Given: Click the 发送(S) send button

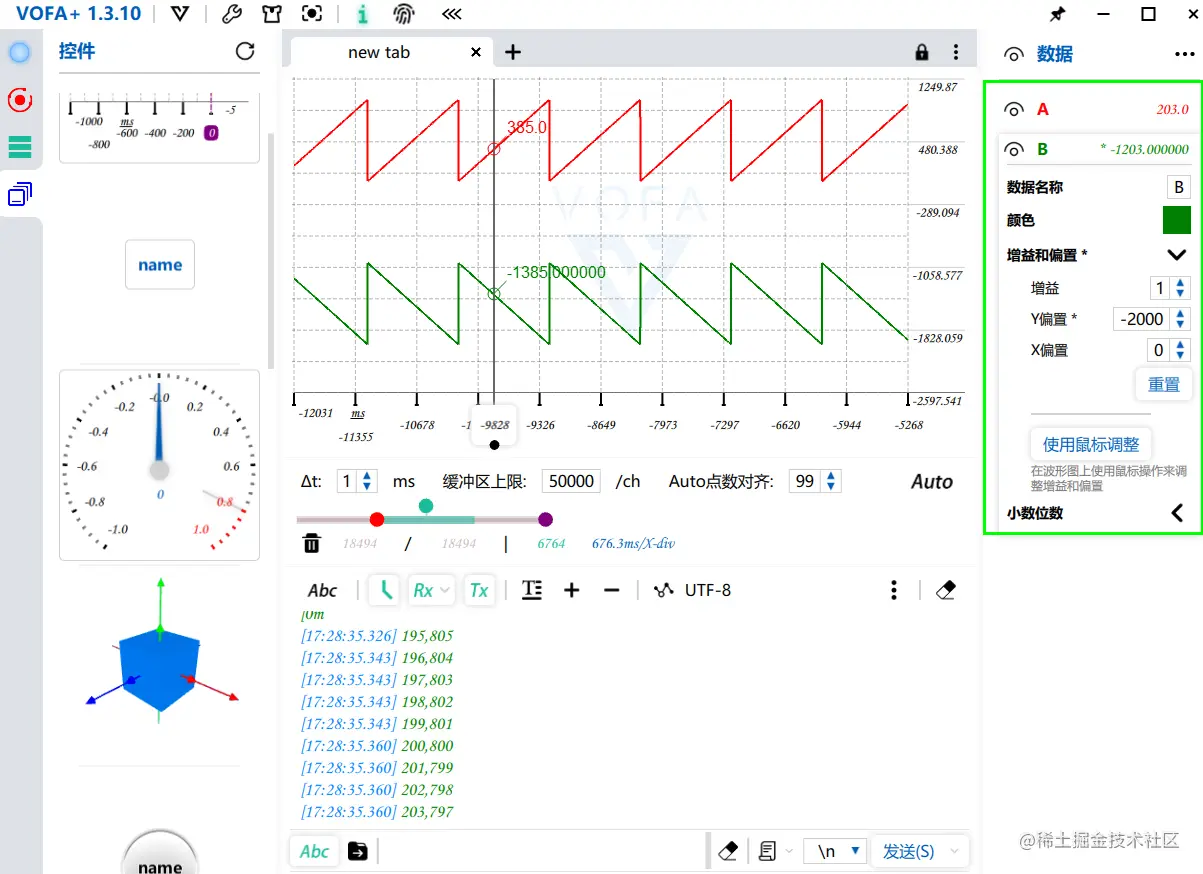Looking at the screenshot, I should pos(908,851).
